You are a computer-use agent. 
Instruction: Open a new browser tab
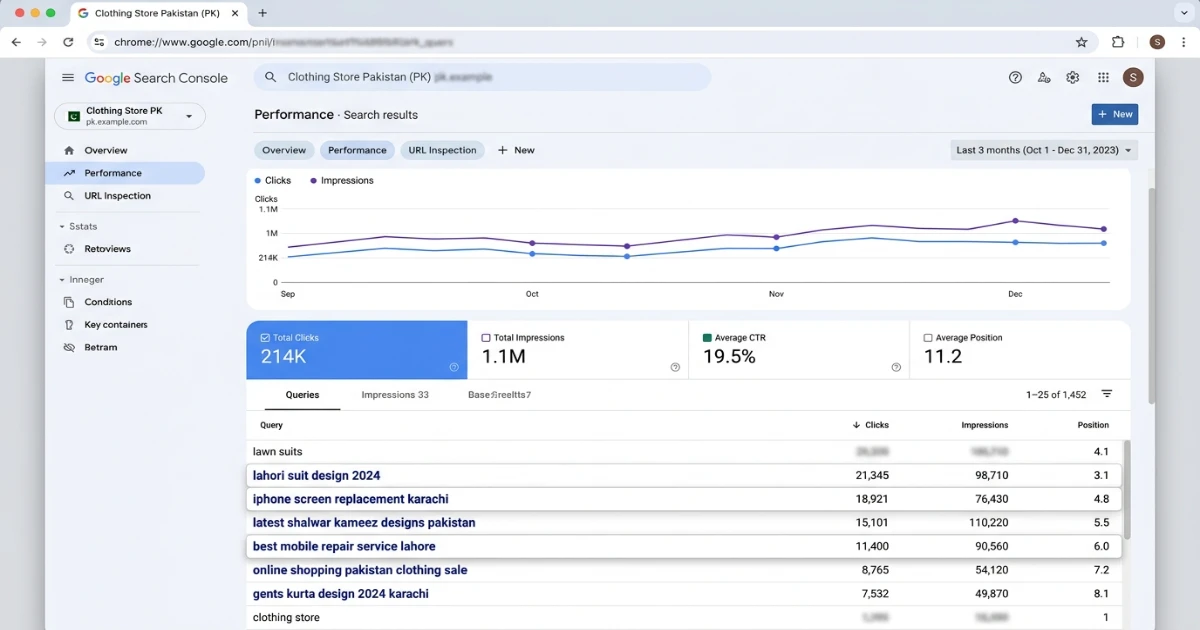coord(263,13)
